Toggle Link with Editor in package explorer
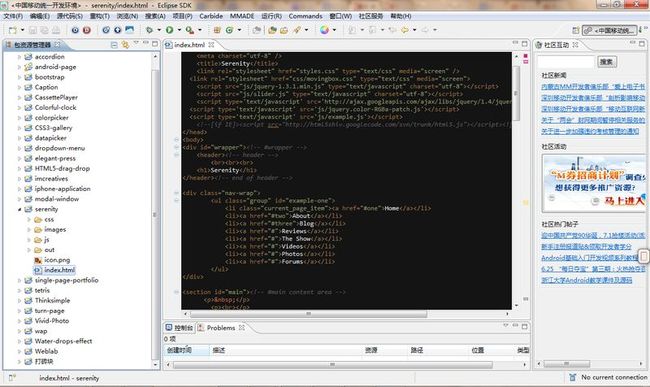Screen dimensions: 650x387 [x=125, y=44]
